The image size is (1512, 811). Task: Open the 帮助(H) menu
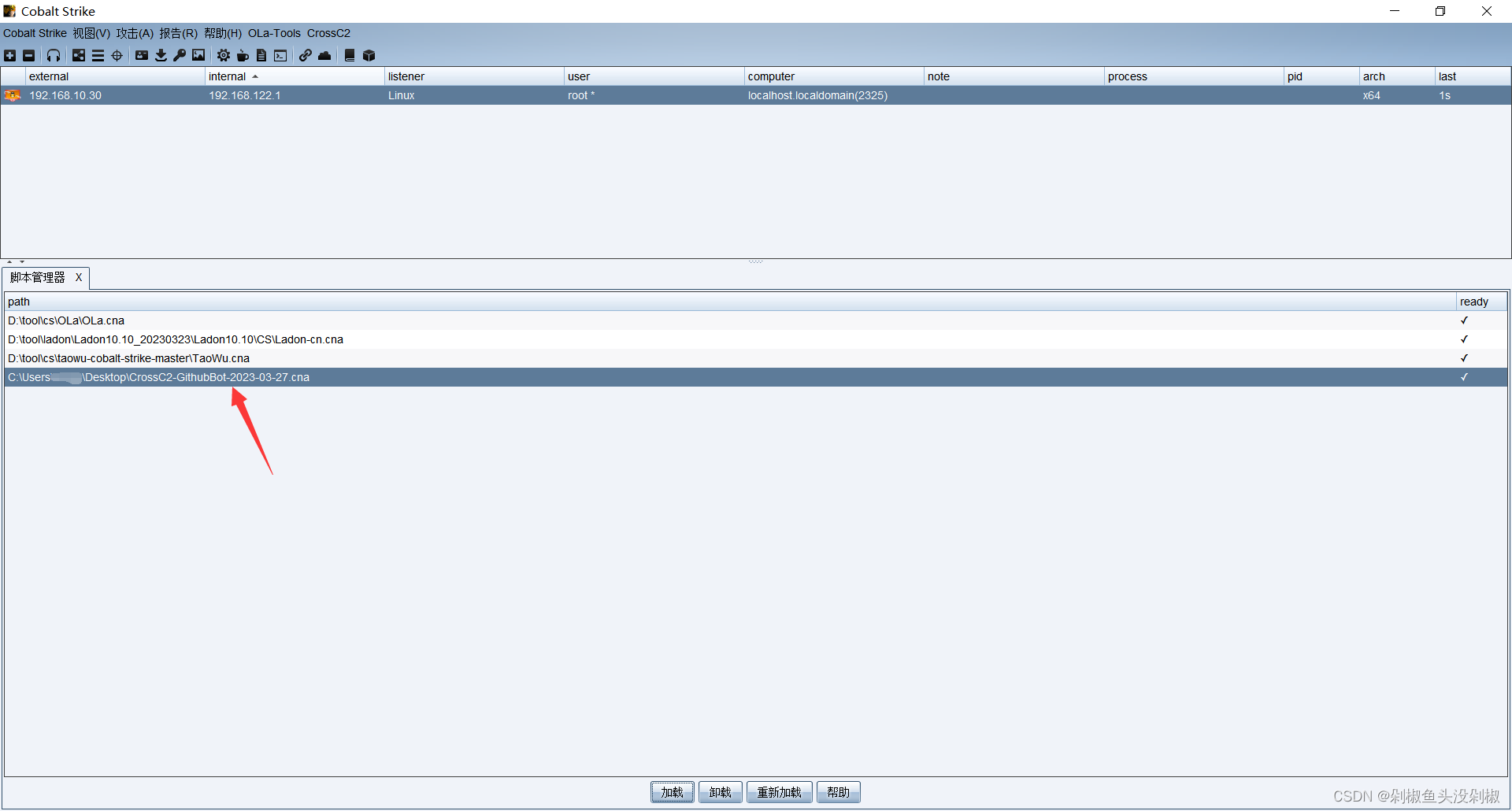point(223,33)
